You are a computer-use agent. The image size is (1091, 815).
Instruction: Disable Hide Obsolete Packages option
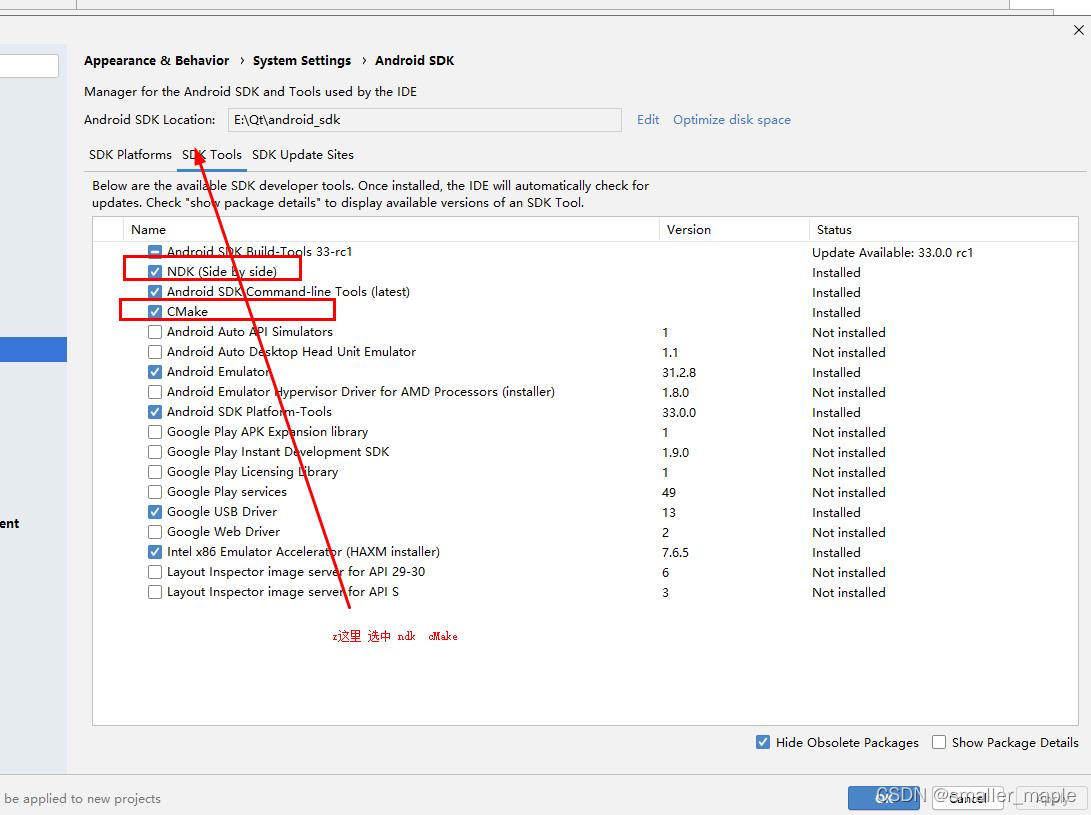(763, 743)
